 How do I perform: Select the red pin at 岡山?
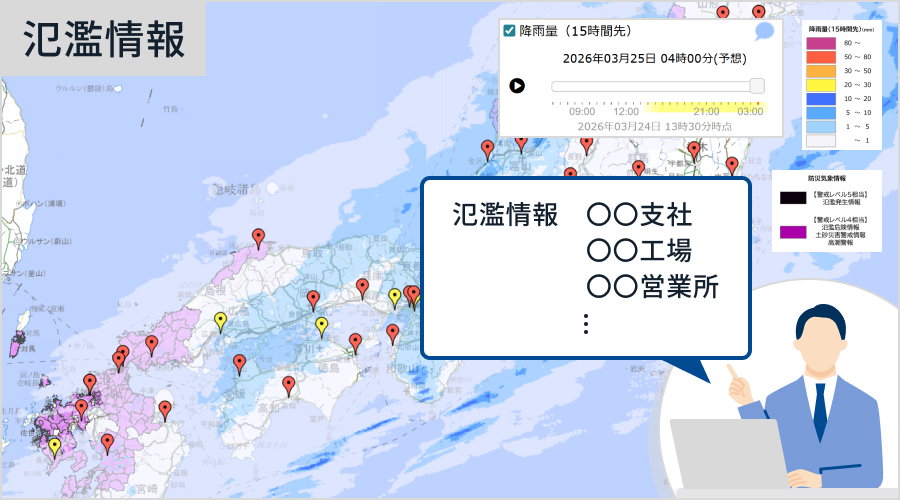tap(313, 300)
